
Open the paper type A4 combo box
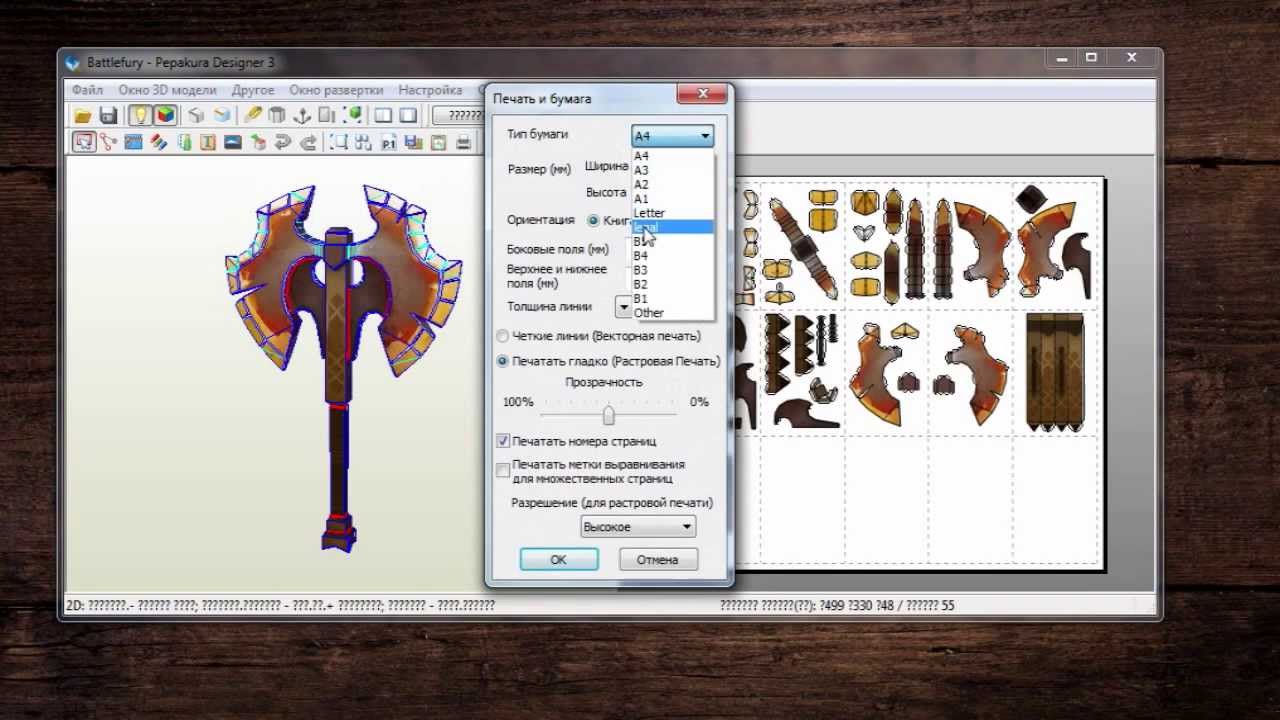tap(672, 136)
